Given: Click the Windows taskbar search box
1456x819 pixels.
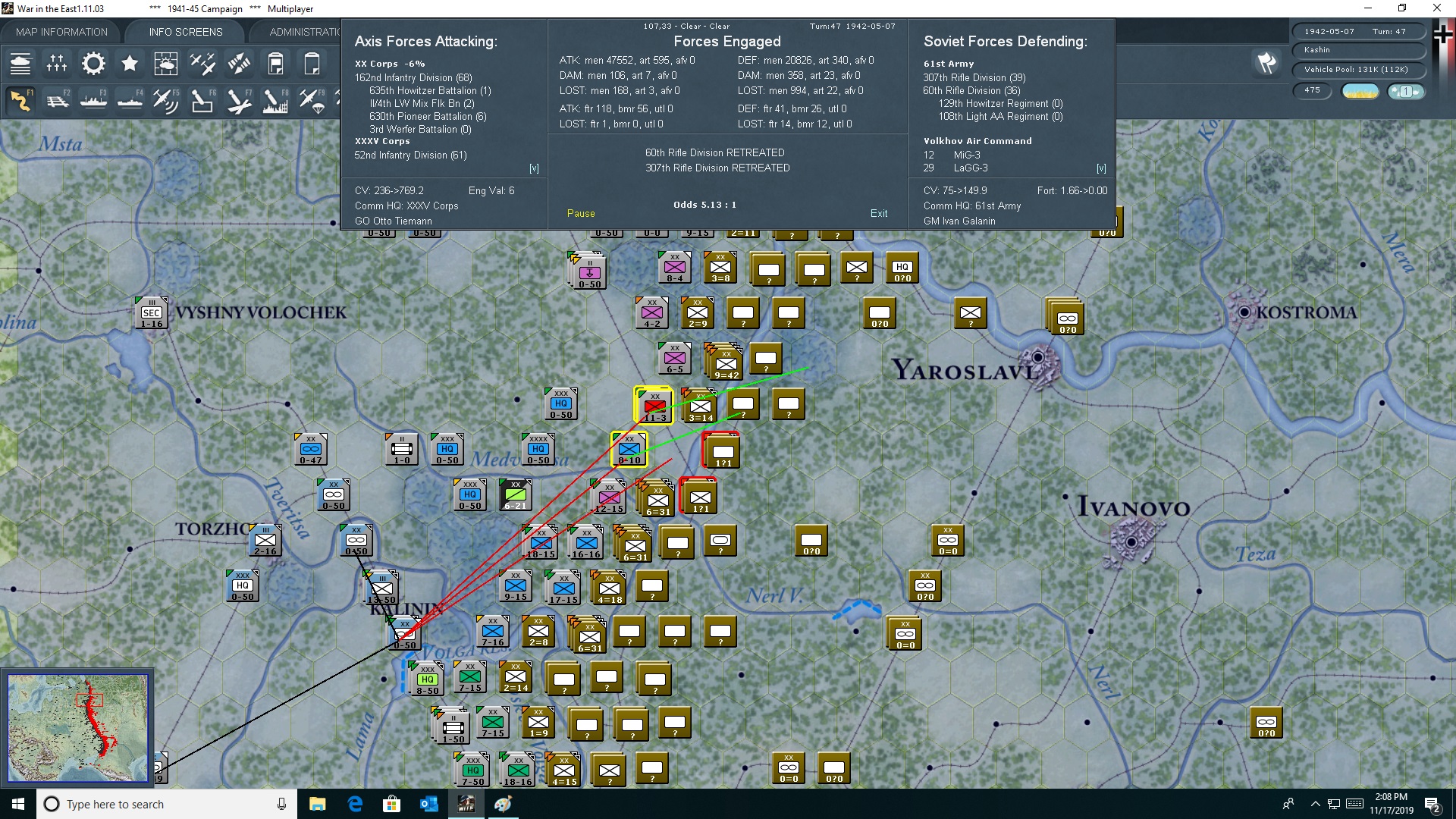Looking at the screenshot, I should [167, 804].
